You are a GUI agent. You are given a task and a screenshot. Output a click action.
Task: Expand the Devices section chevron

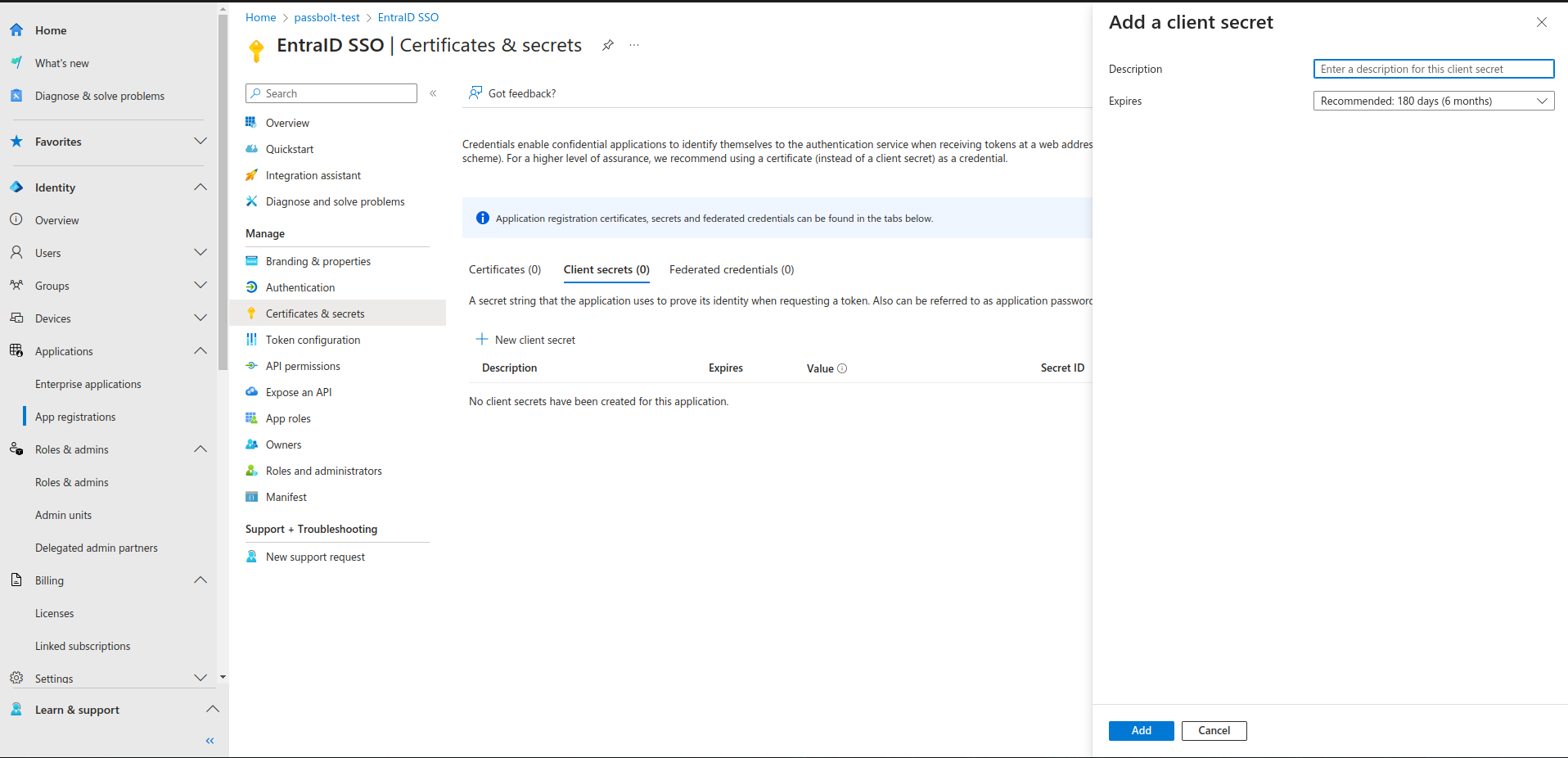click(x=201, y=318)
